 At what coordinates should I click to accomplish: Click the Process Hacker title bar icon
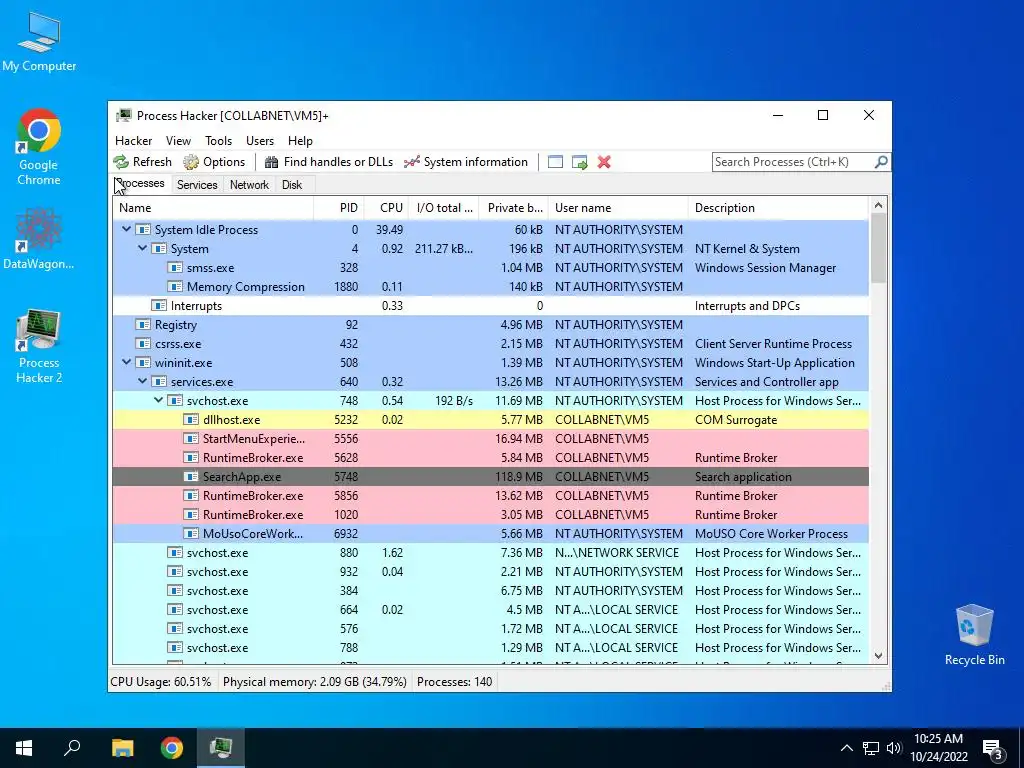pos(123,116)
